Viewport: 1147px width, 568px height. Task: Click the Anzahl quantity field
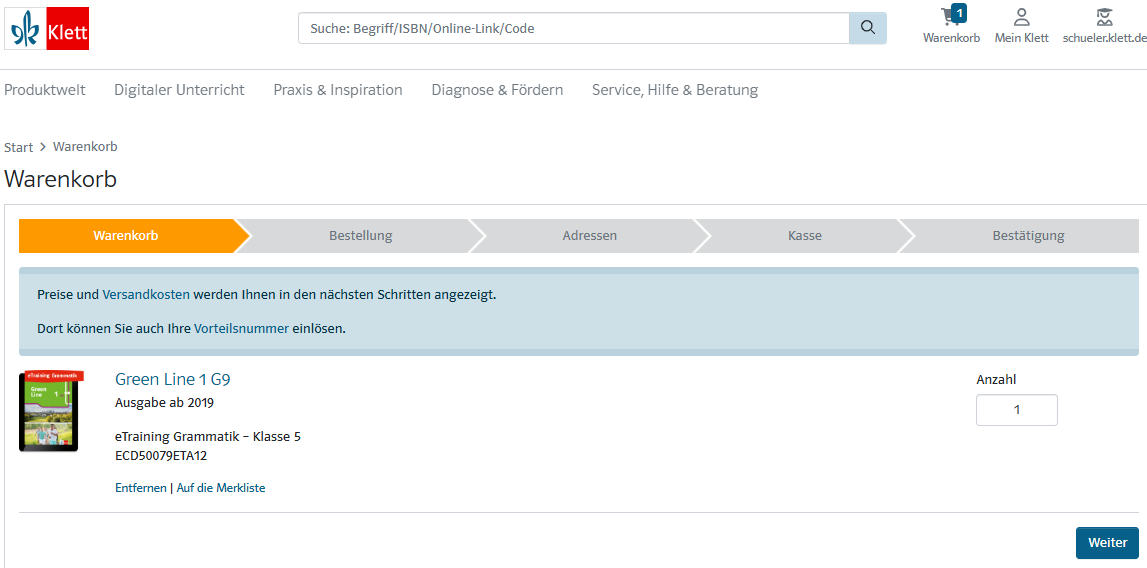coord(1017,410)
